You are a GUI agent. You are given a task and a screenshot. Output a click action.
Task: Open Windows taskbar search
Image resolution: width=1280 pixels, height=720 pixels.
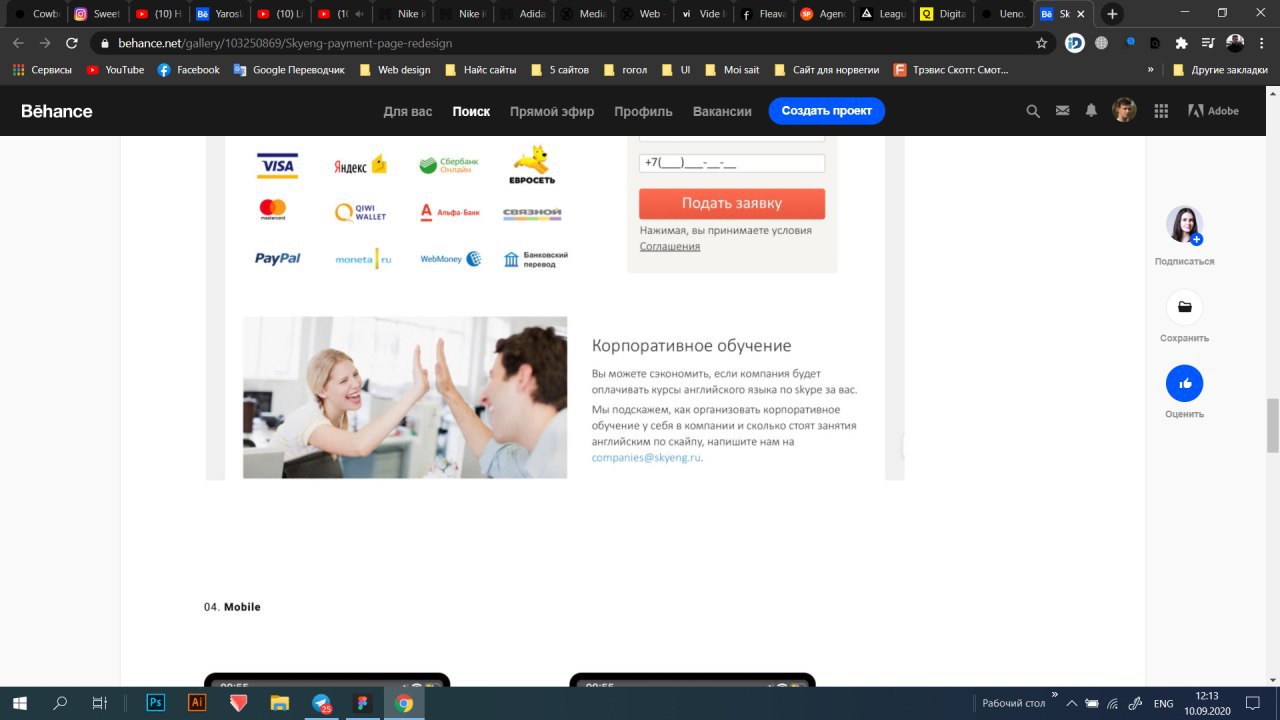pyautogui.click(x=60, y=703)
